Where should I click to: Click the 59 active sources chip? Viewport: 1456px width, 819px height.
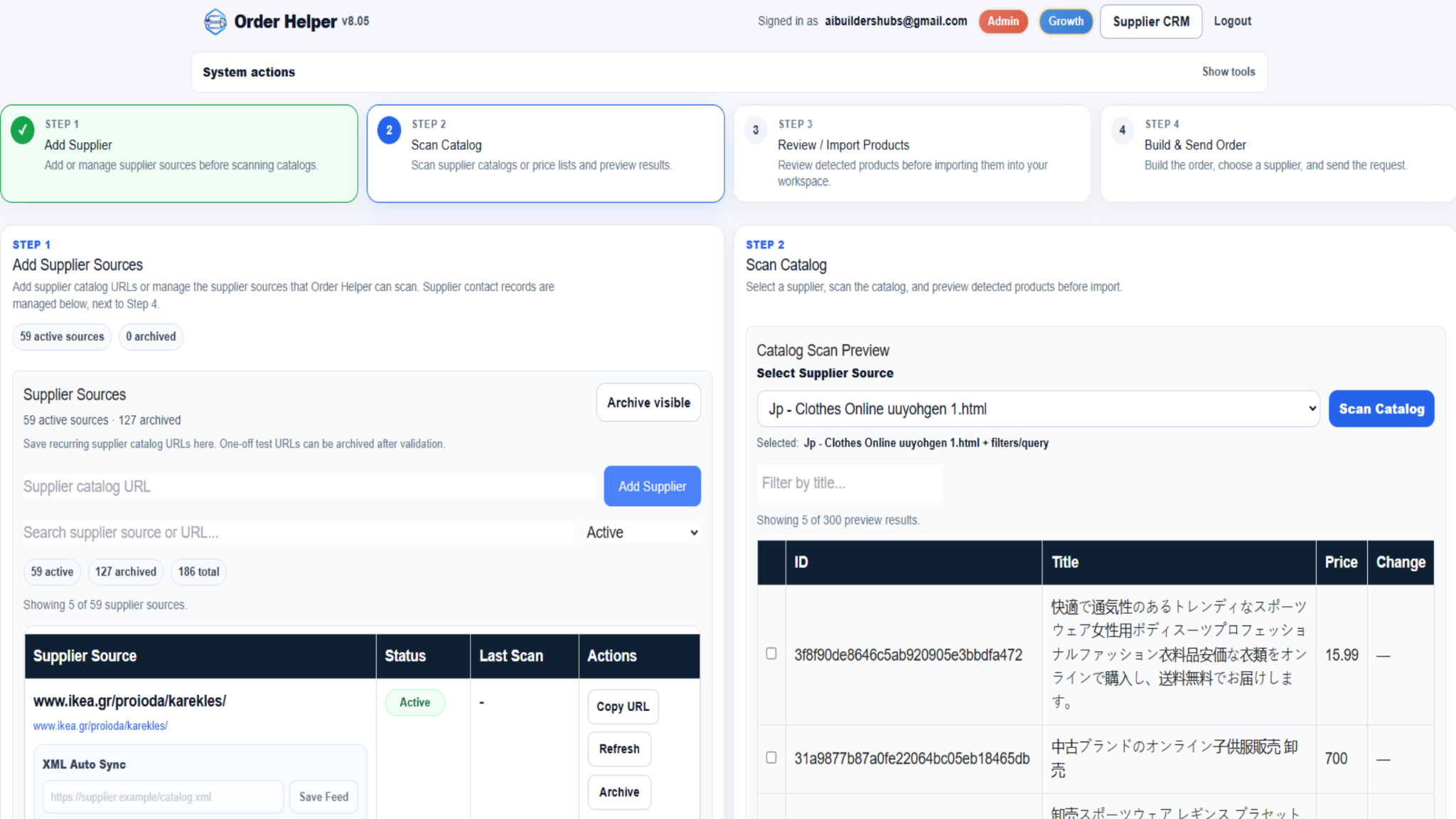62,337
